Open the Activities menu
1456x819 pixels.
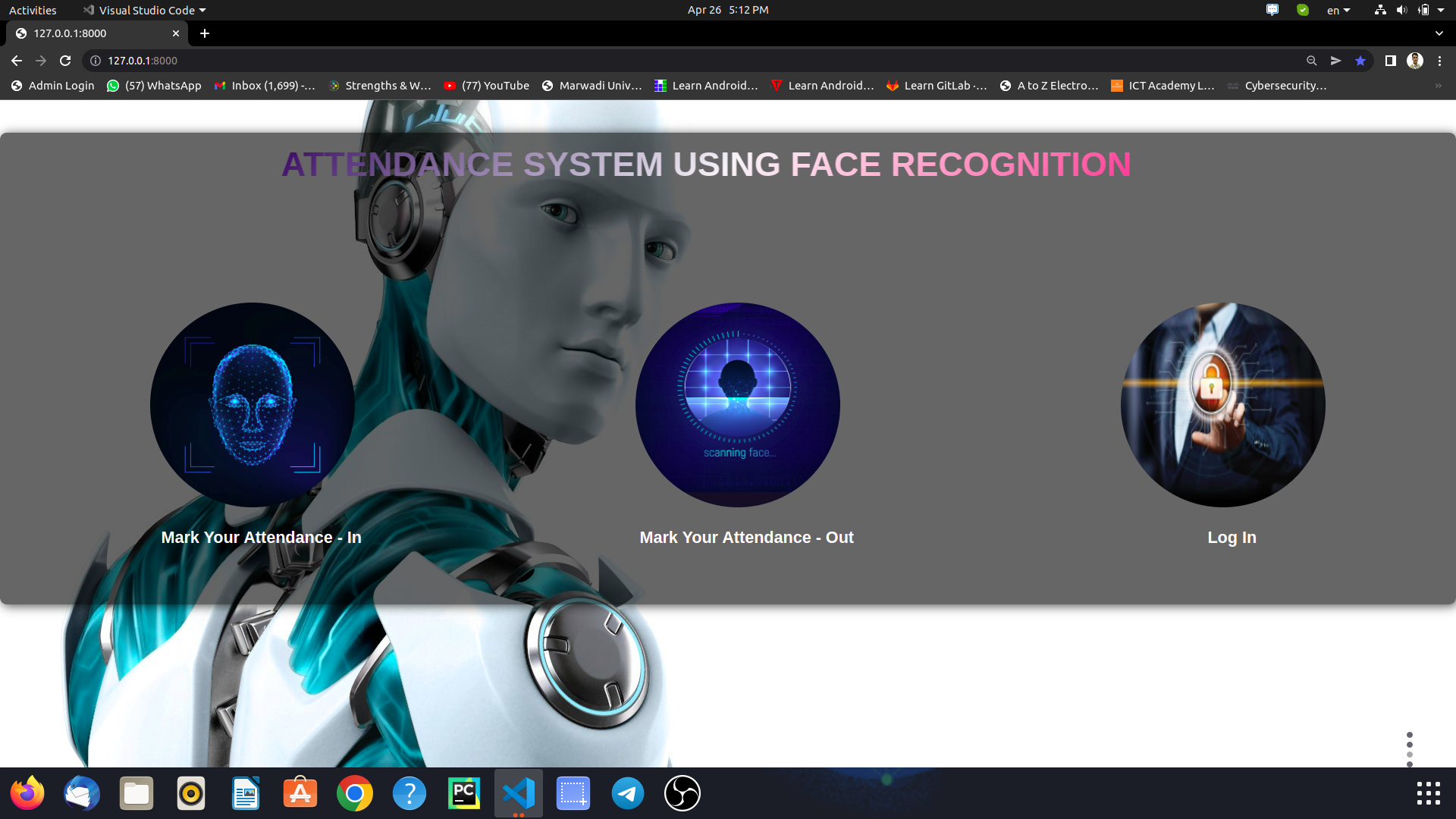[x=33, y=10]
